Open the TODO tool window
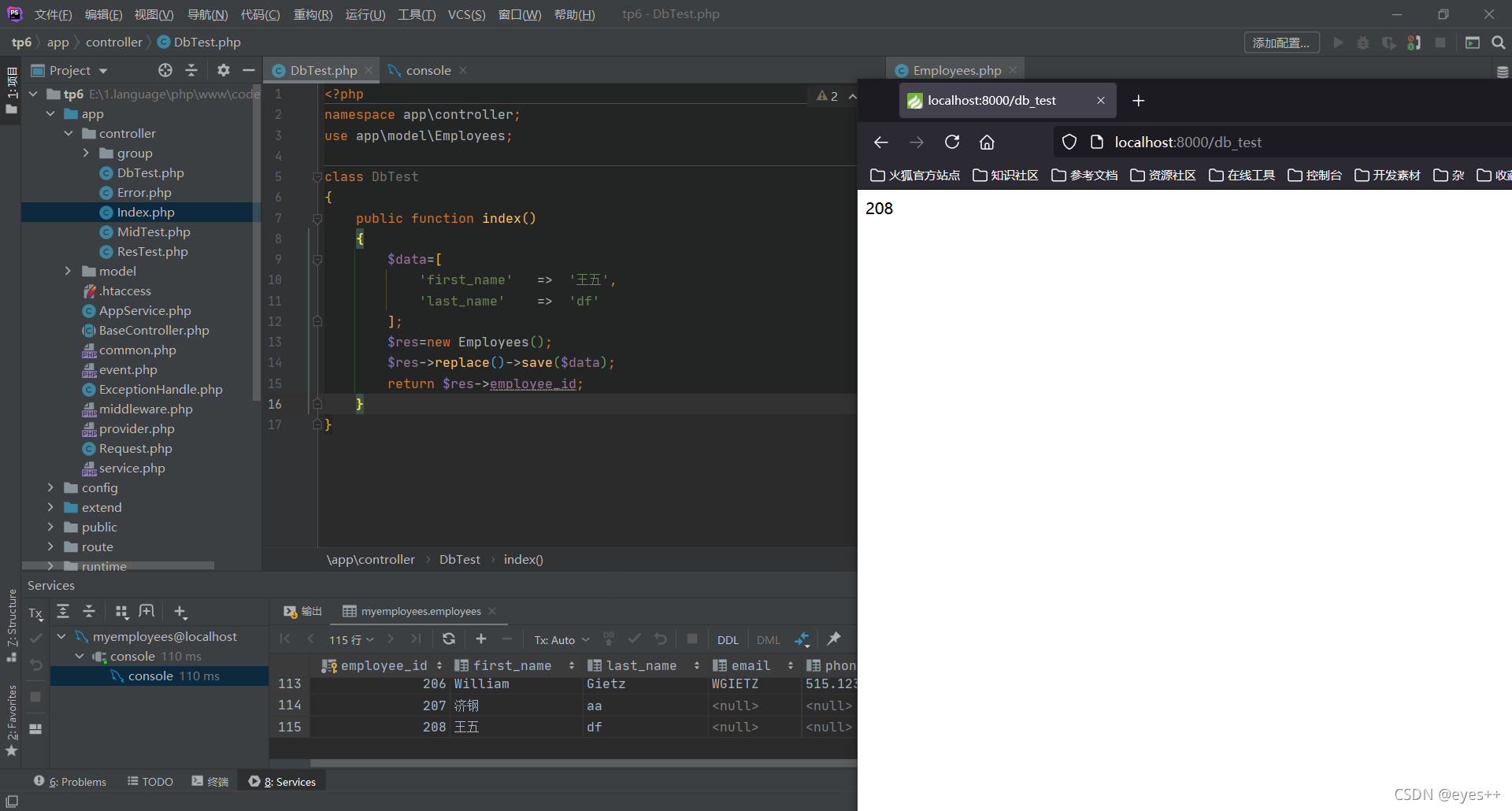Screen dimensions: 1512x811 point(150,781)
